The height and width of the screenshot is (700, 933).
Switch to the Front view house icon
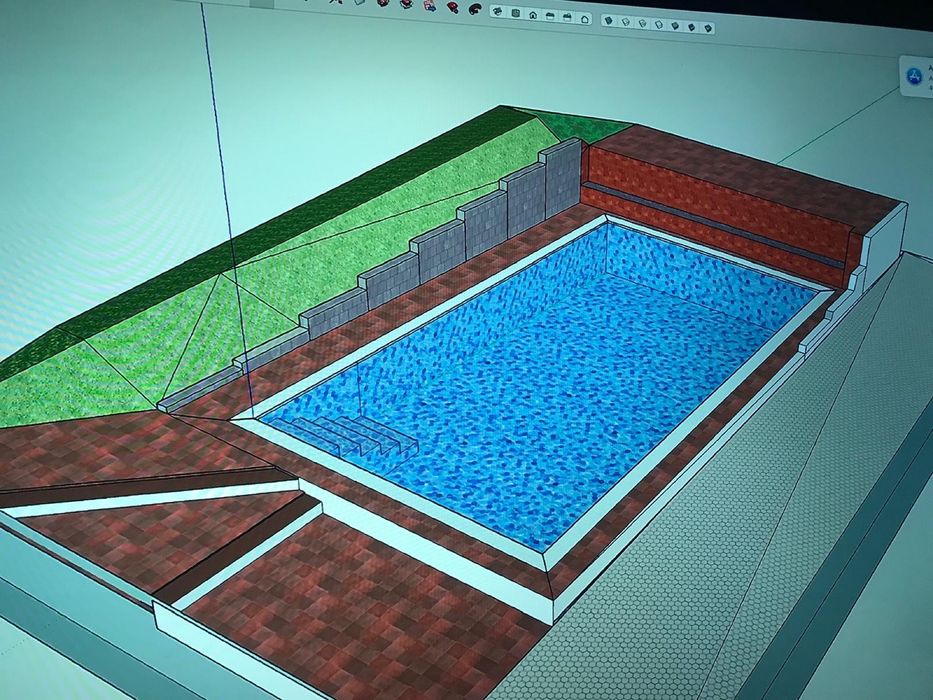point(533,15)
